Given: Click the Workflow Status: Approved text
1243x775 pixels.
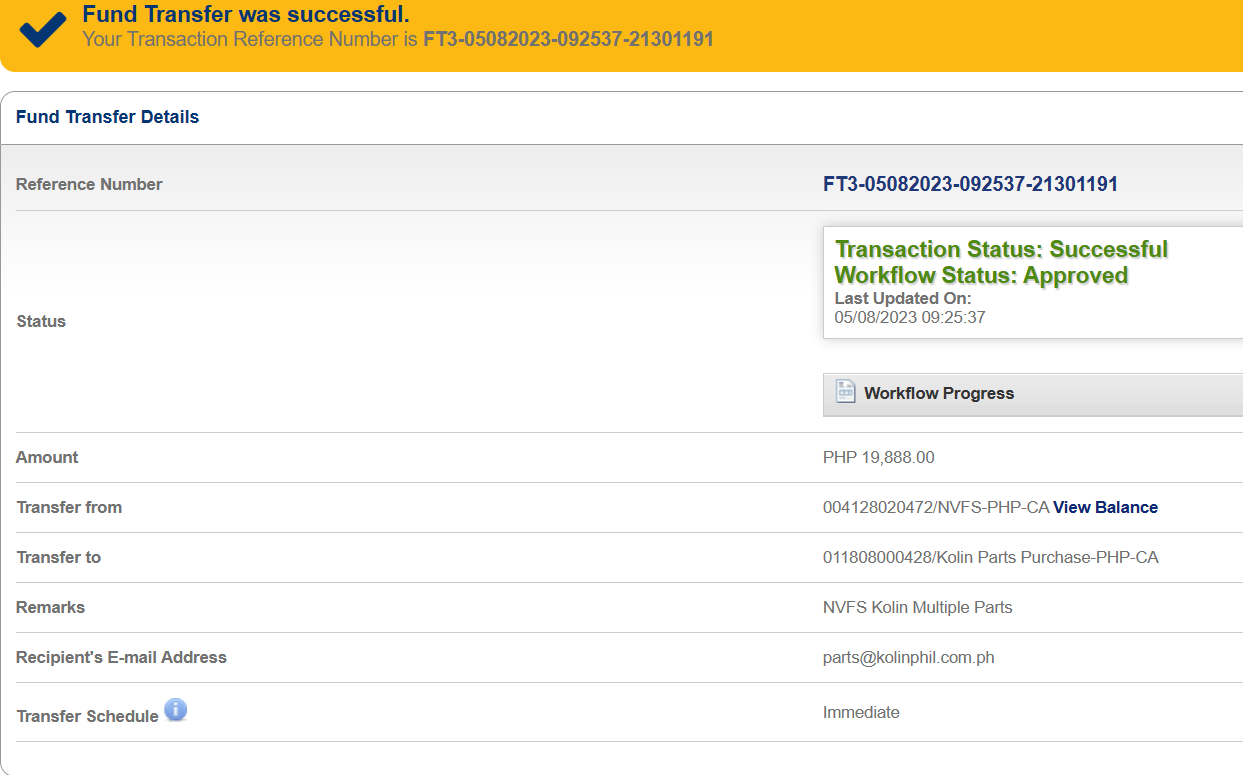Looking at the screenshot, I should [981, 275].
